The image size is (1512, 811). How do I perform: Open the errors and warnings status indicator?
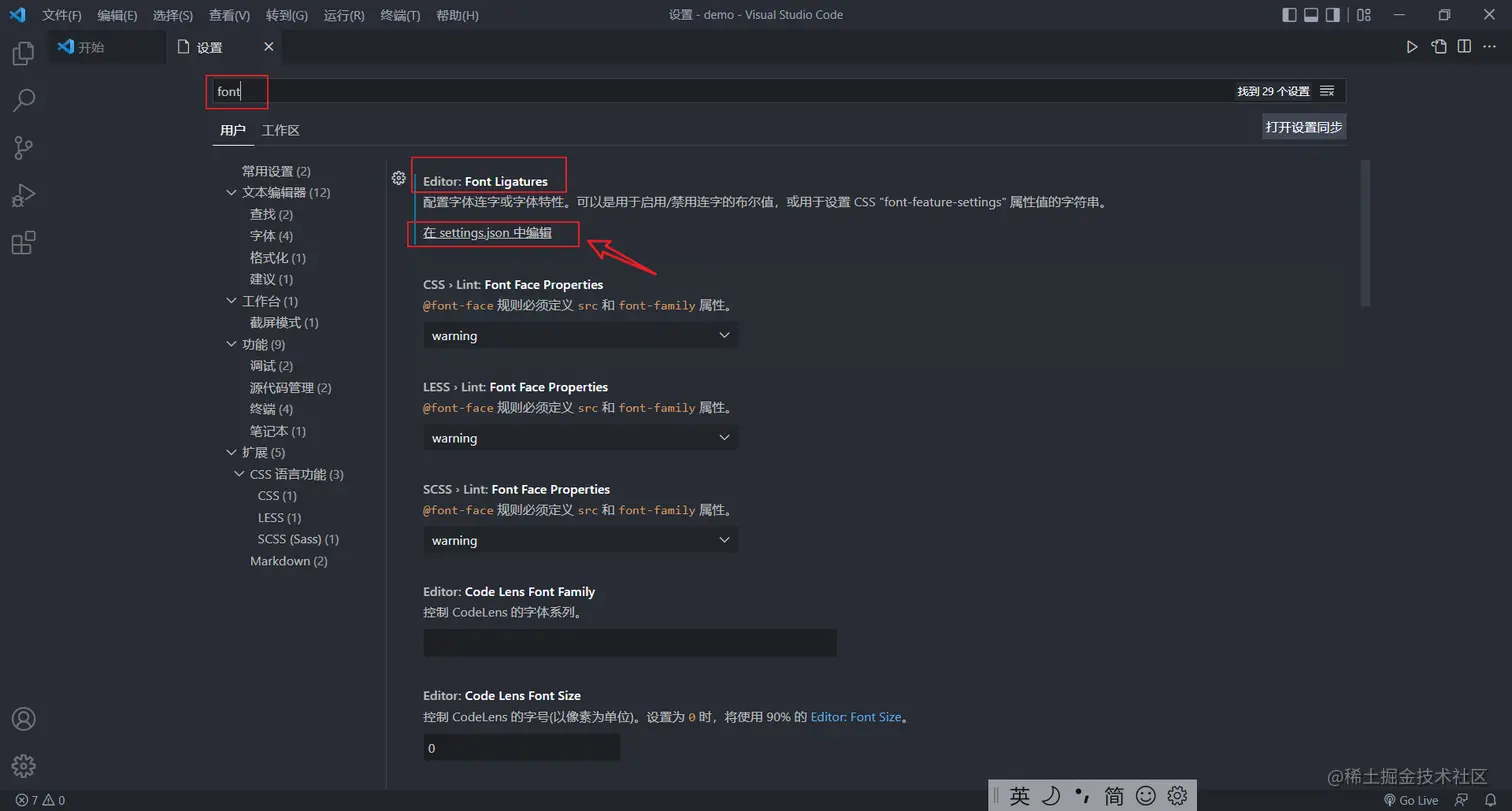pyautogui.click(x=40, y=800)
